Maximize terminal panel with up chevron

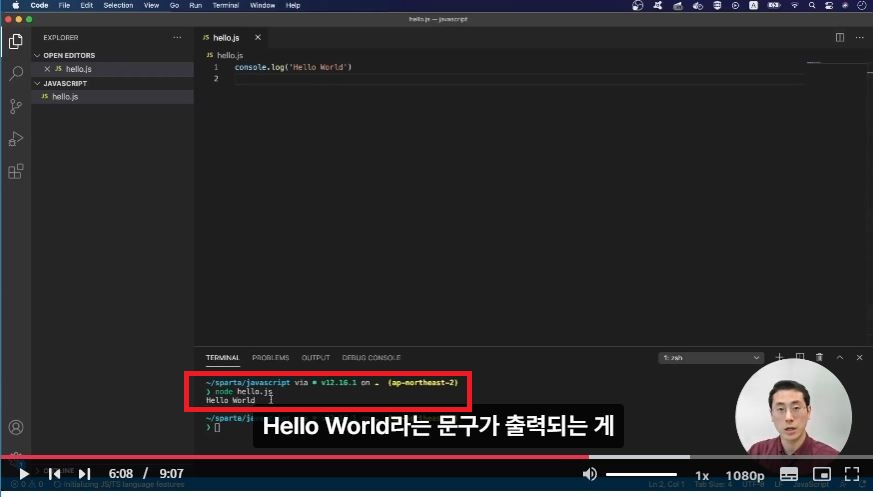[x=840, y=357]
